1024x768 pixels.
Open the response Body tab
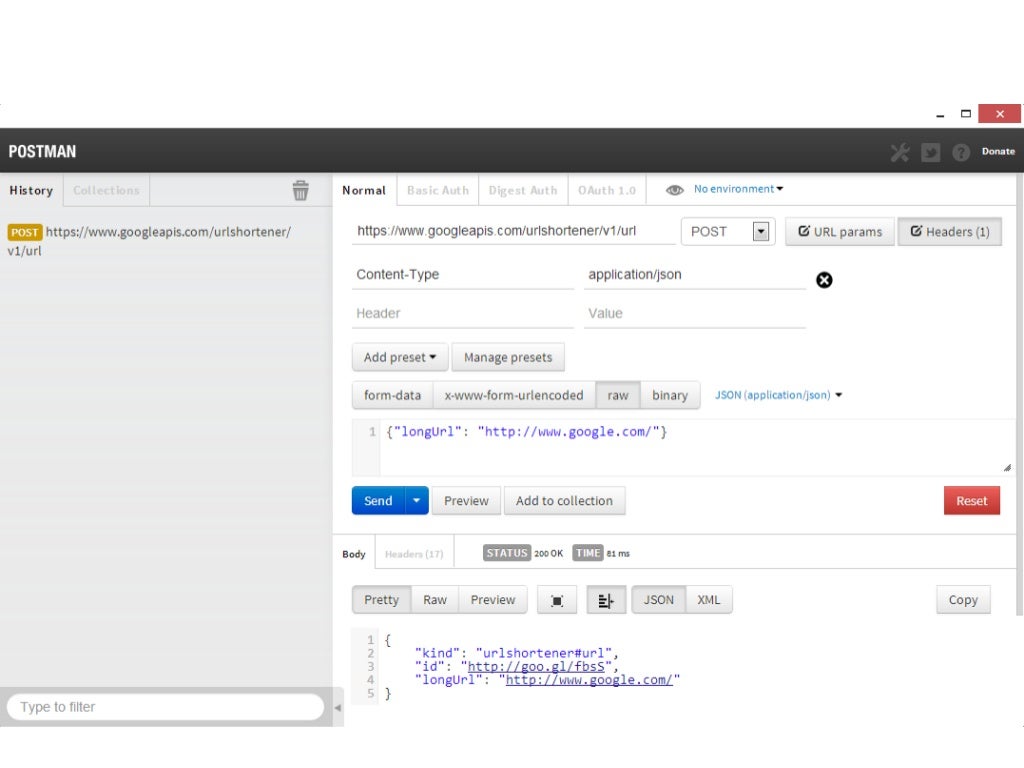click(354, 554)
